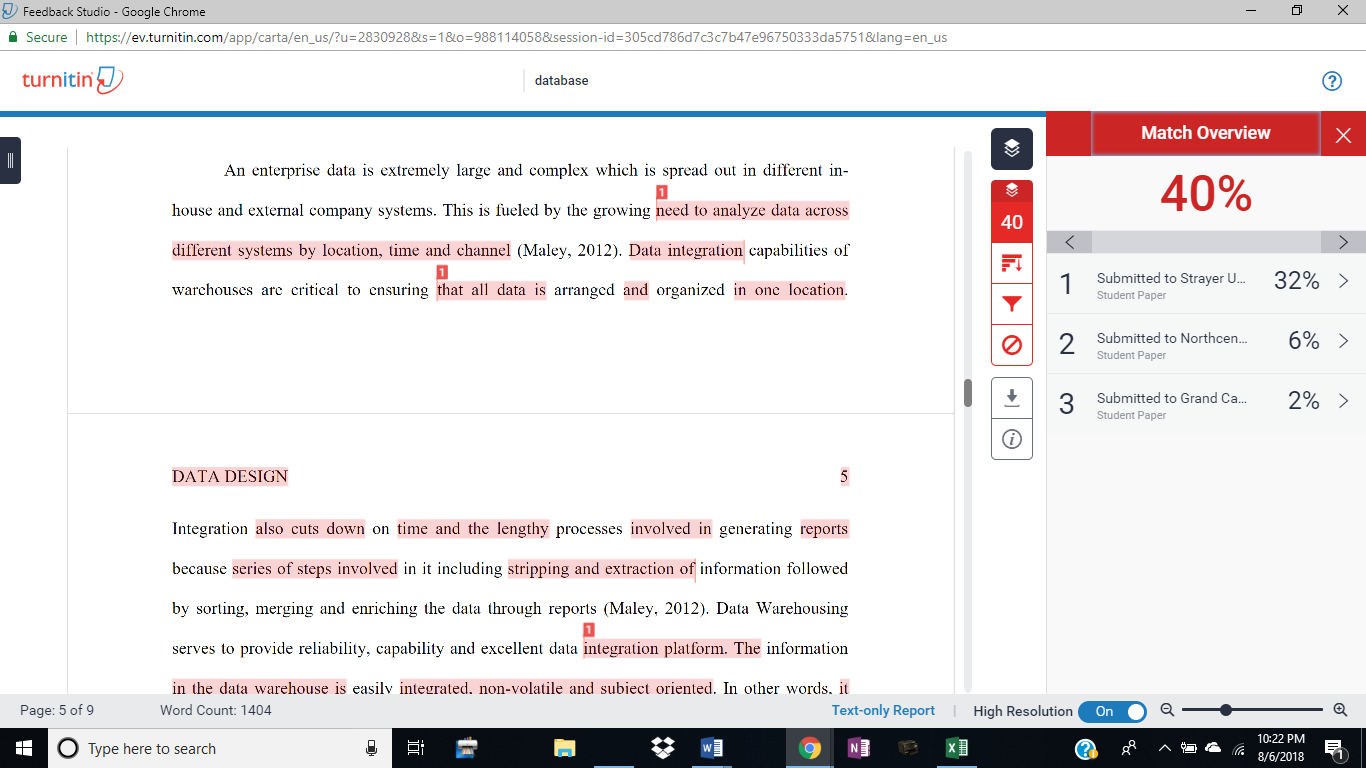Open Dropbox from the taskbar
The width and height of the screenshot is (1366, 768).
click(661, 748)
